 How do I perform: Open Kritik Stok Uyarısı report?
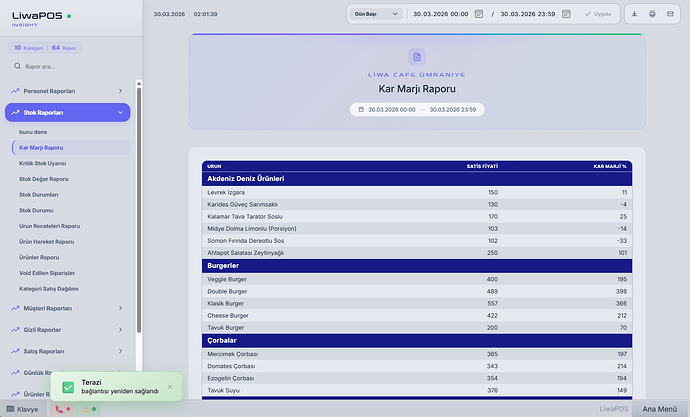coord(42,163)
